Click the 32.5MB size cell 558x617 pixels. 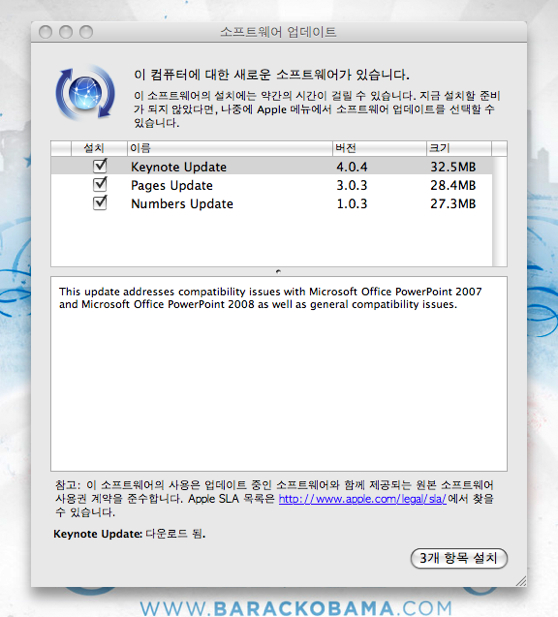(x=453, y=167)
